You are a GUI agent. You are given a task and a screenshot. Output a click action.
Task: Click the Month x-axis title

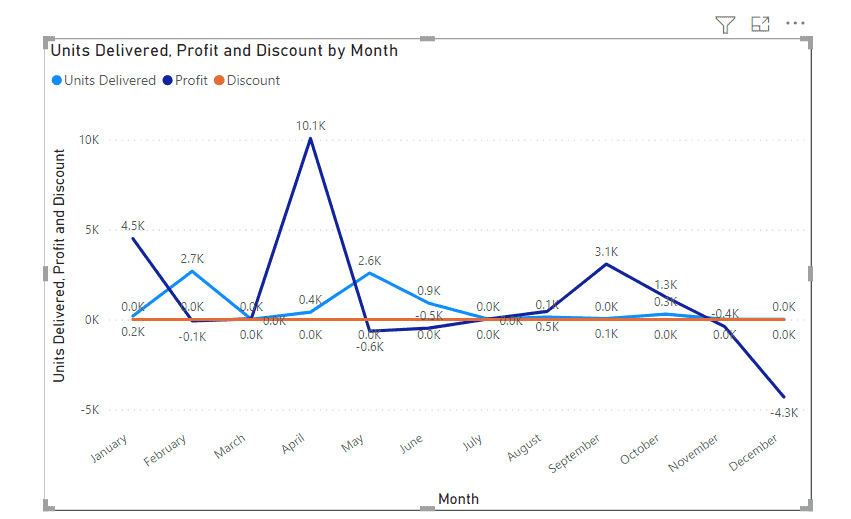coord(459,499)
